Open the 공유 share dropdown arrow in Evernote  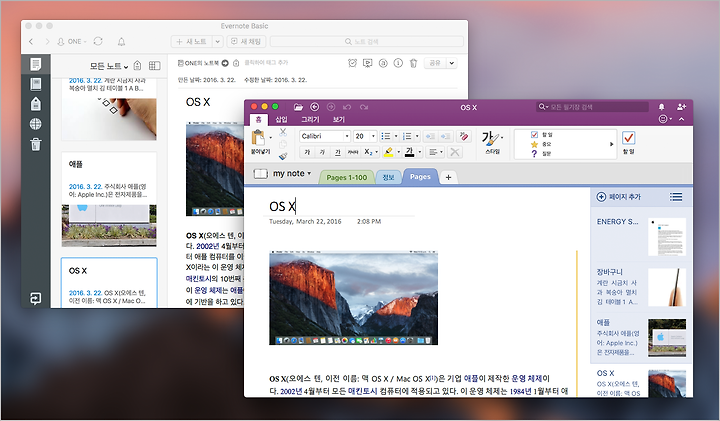(452, 63)
